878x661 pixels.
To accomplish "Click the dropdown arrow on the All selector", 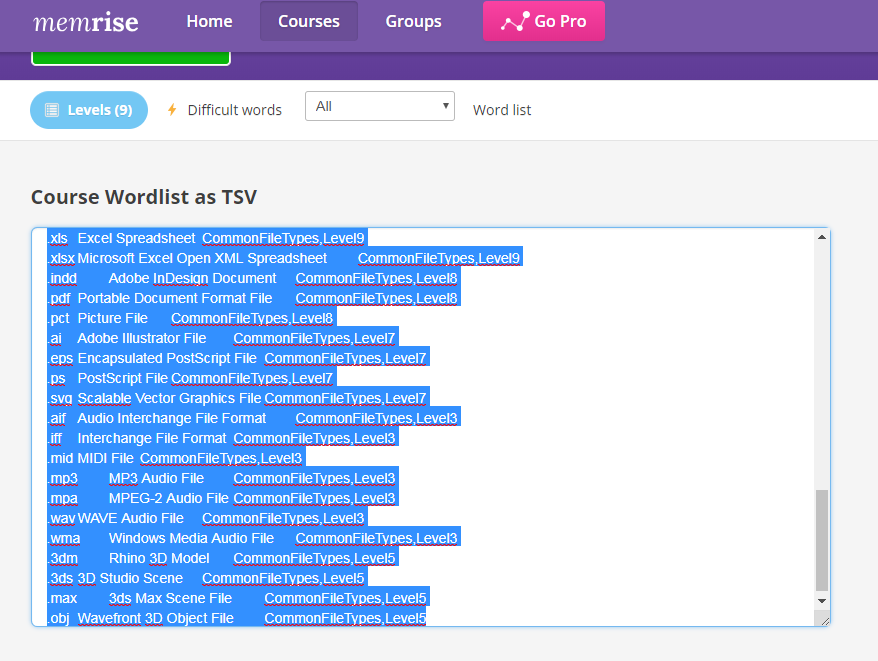I will (446, 105).
